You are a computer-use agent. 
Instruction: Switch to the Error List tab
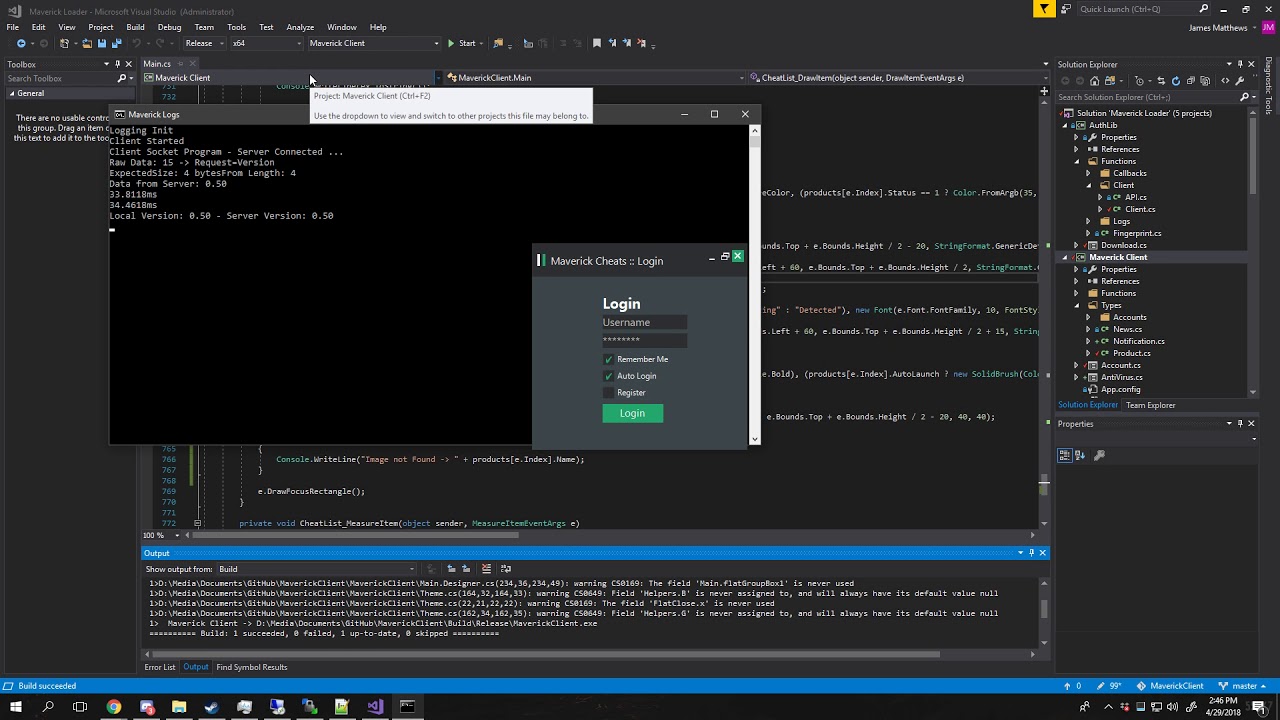(x=160, y=667)
